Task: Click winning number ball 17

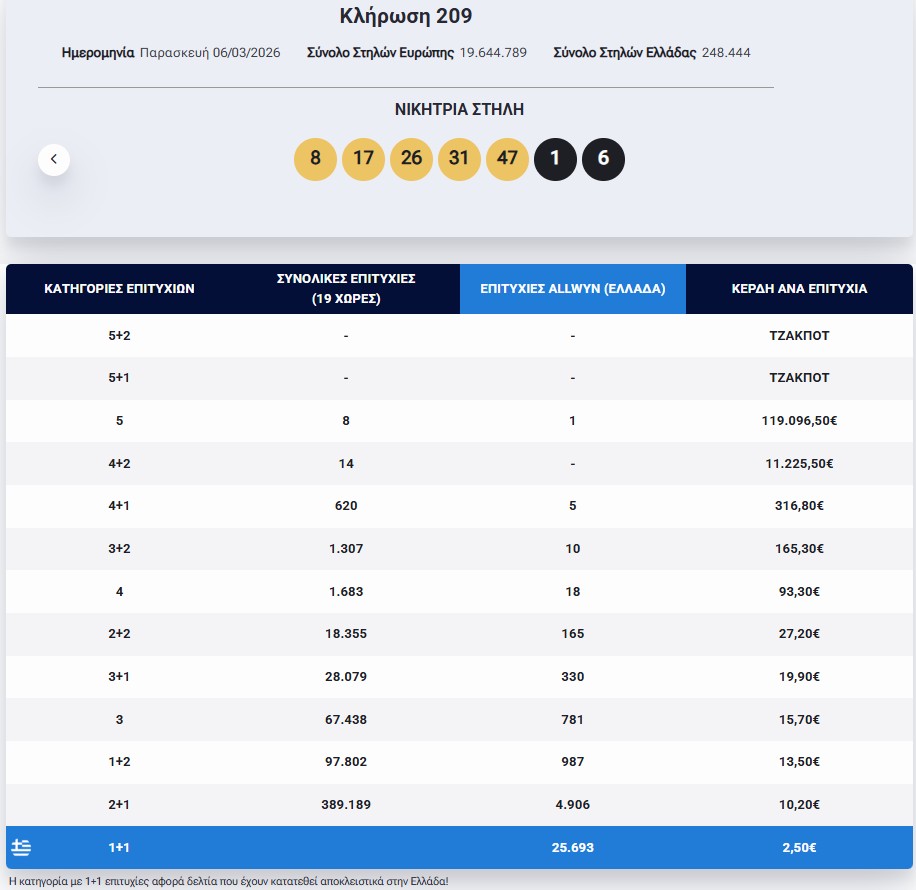Action: [x=363, y=159]
